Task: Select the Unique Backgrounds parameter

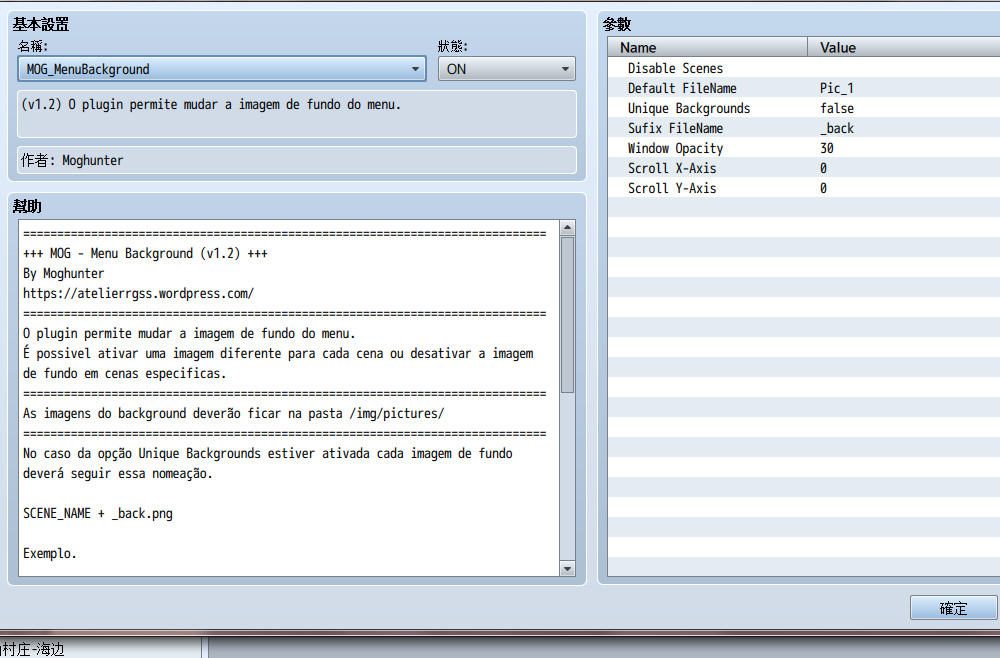Action: [804, 108]
